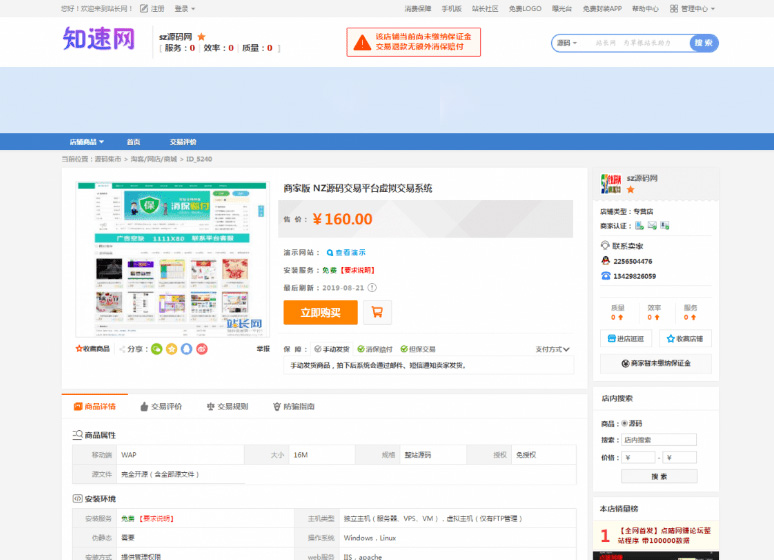Image resolution: width=774 pixels, height=560 pixels.
Task: Select the 源码 radio button in shop search
Action: coord(624,423)
